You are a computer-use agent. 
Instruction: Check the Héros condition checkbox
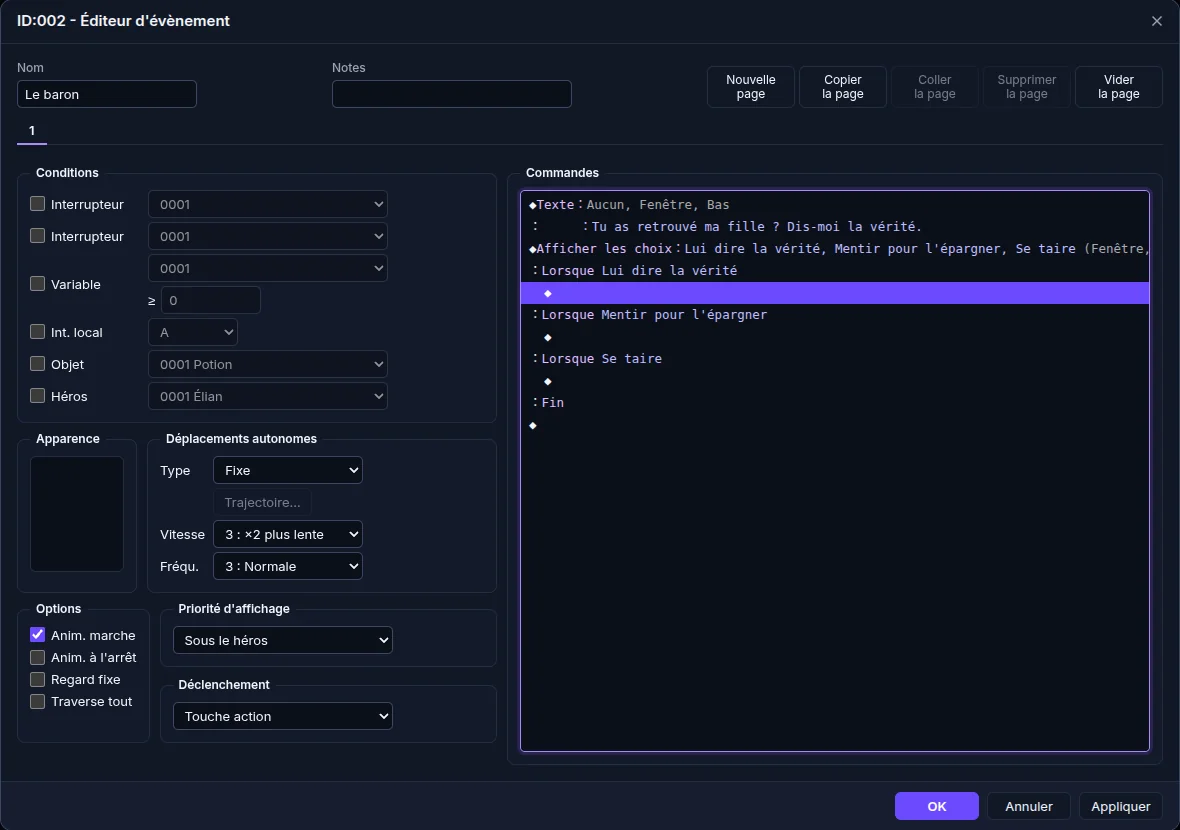point(38,396)
